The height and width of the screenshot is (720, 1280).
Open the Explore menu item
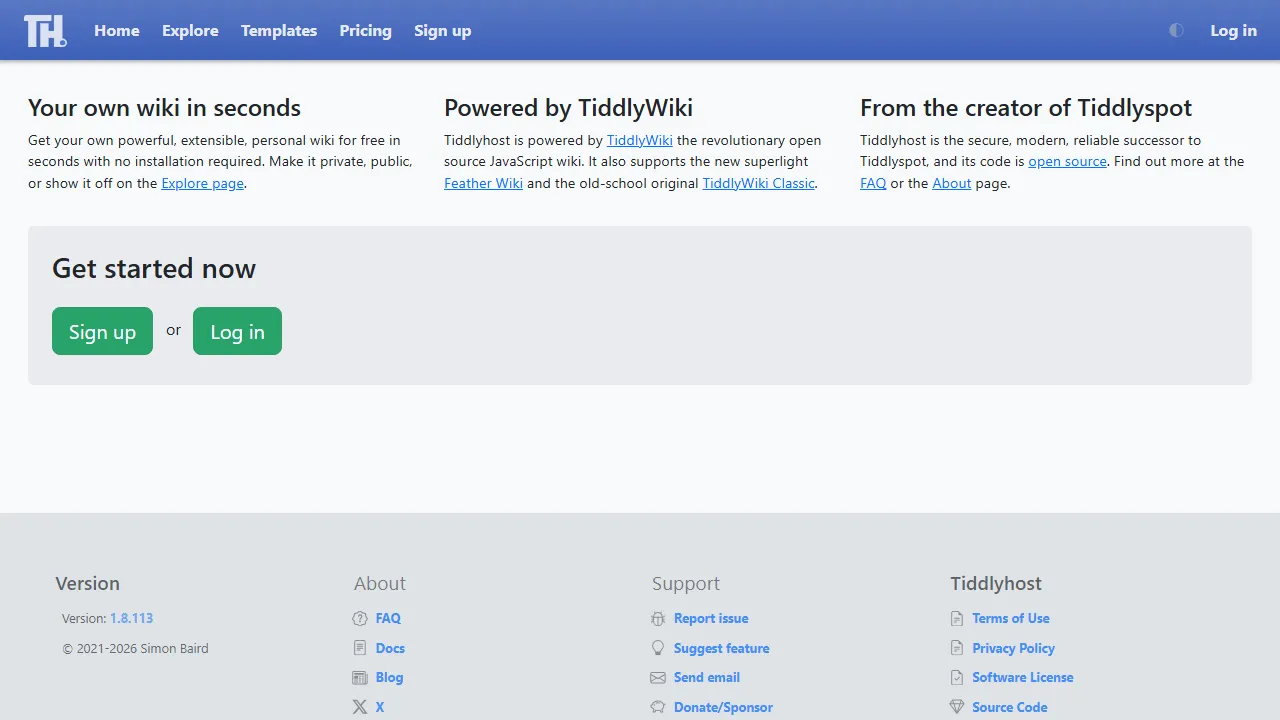pyautogui.click(x=190, y=31)
